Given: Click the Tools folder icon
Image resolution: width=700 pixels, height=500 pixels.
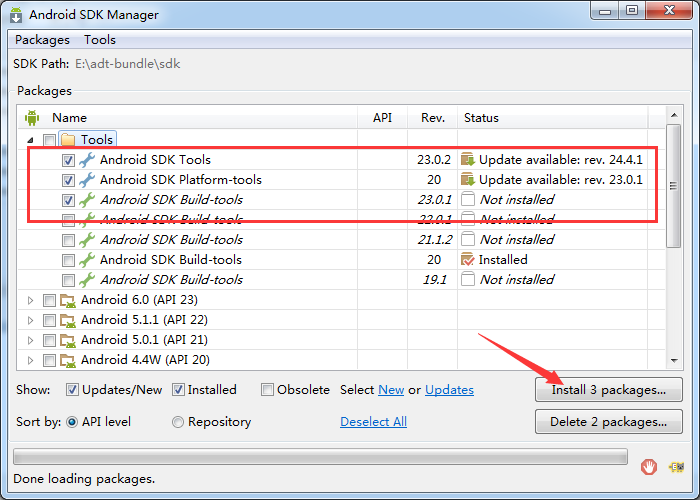Looking at the screenshot, I should coord(68,140).
